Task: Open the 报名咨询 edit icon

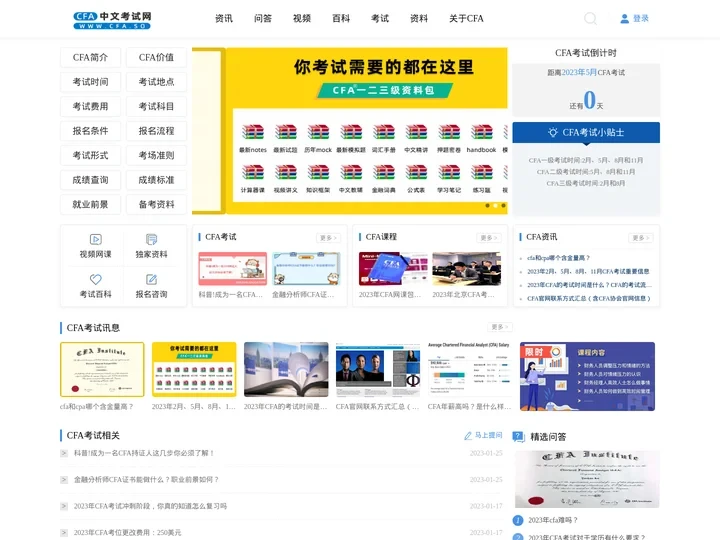Action: [x=152, y=279]
